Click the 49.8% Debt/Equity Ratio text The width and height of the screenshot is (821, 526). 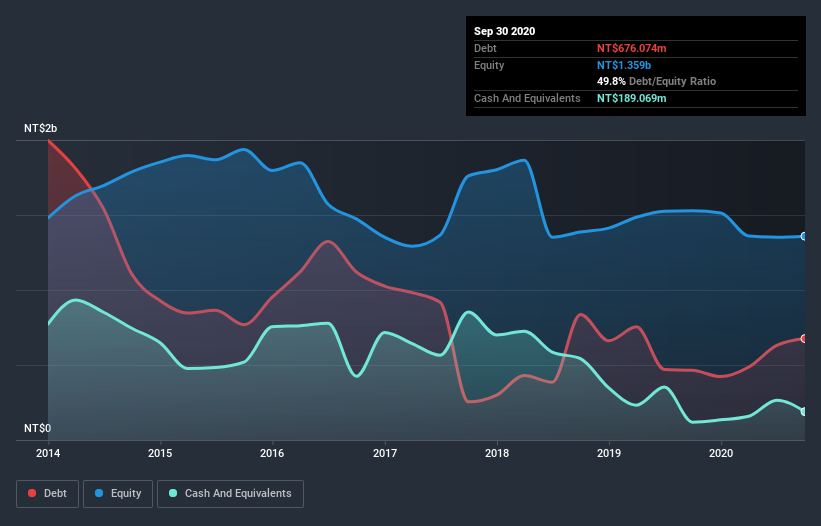pyautogui.click(x=657, y=82)
